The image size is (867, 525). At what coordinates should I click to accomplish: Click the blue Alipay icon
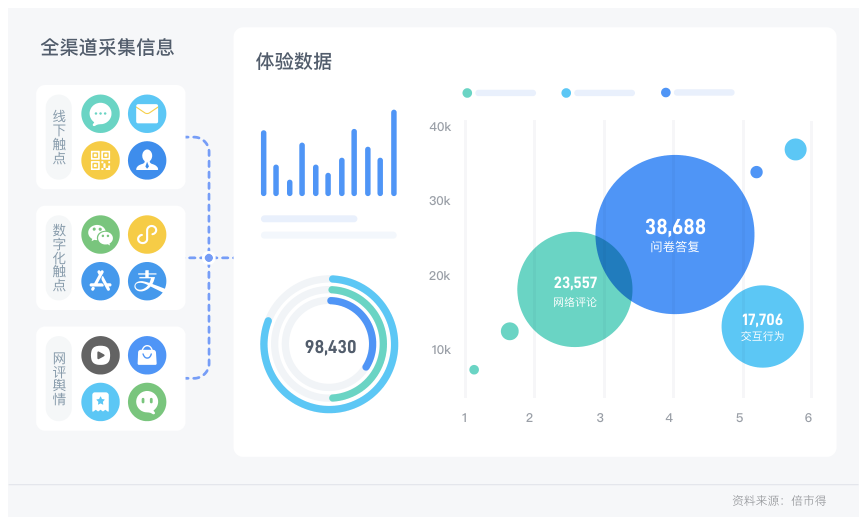point(147,281)
